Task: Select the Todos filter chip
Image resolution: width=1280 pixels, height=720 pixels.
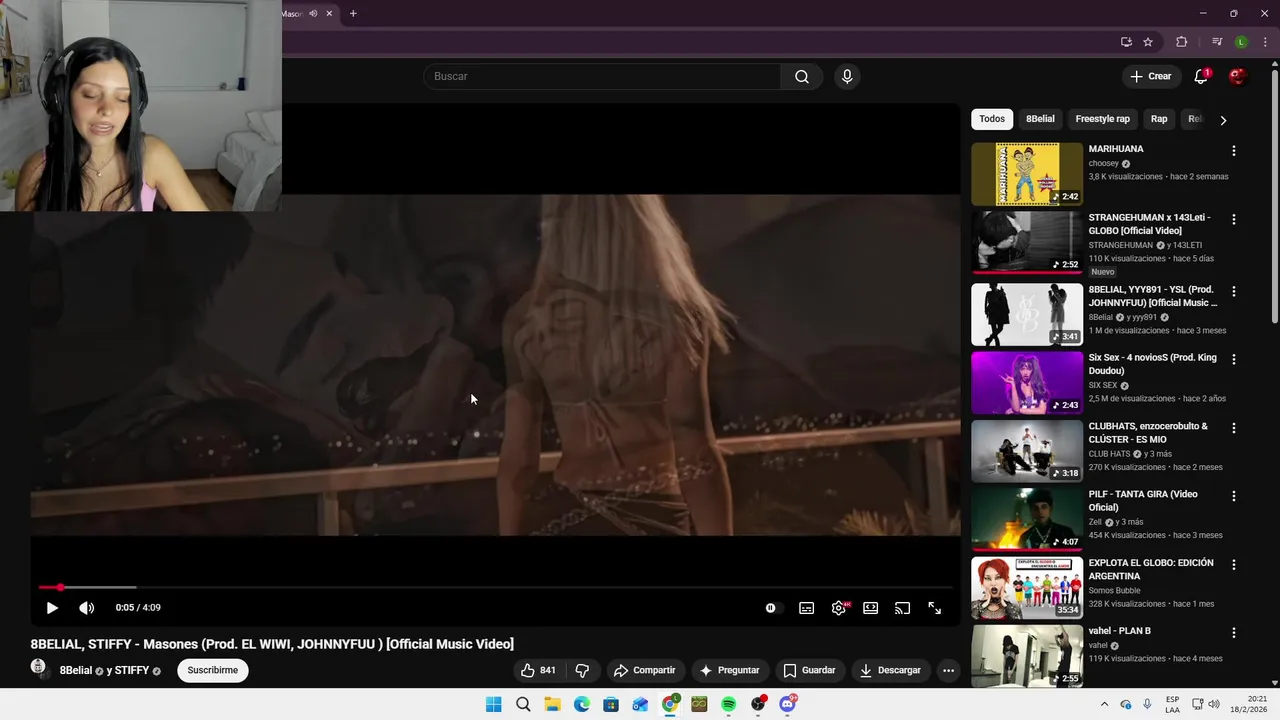Action: point(992,119)
